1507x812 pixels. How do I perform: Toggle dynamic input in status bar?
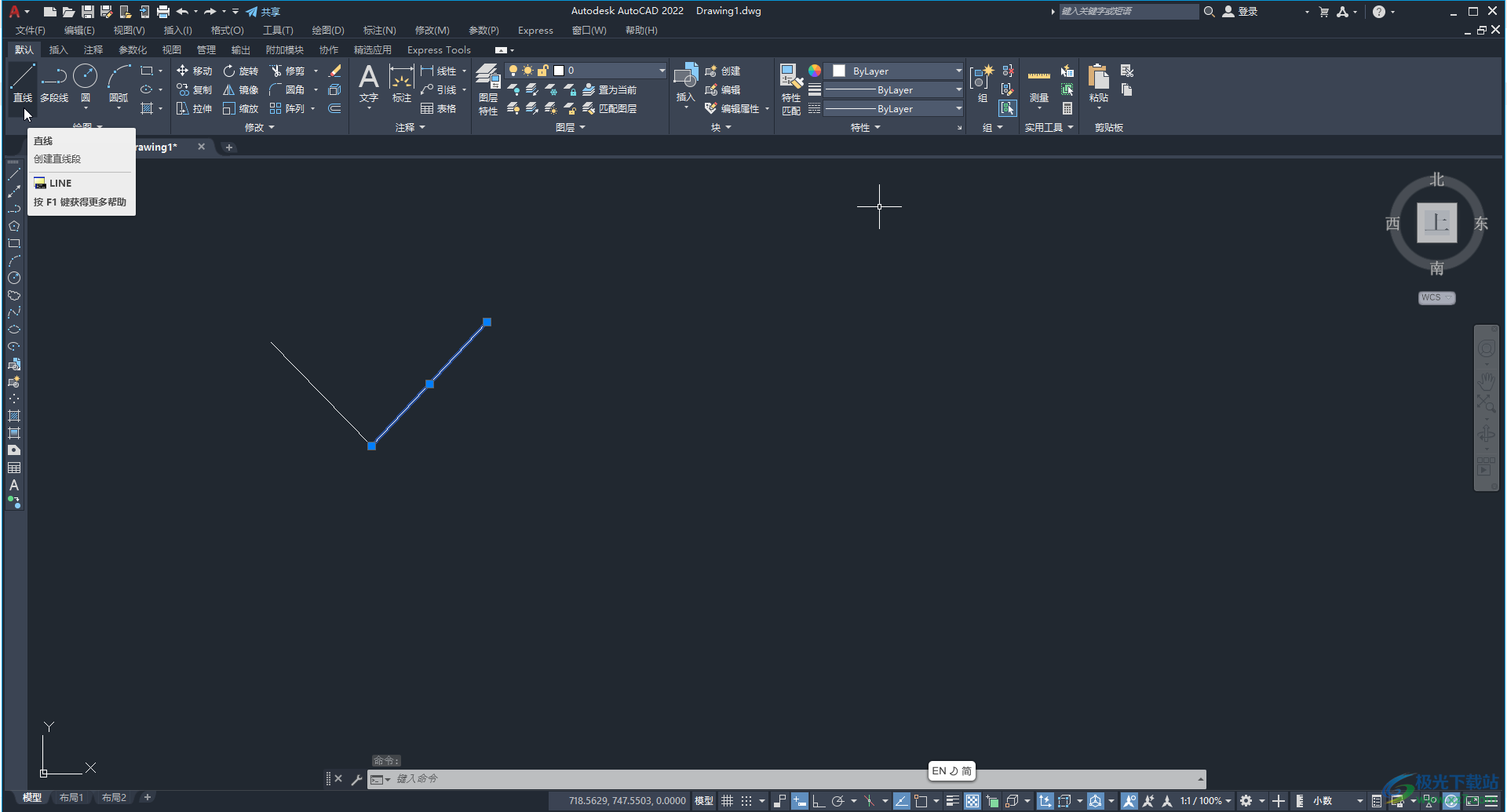[x=799, y=801]
